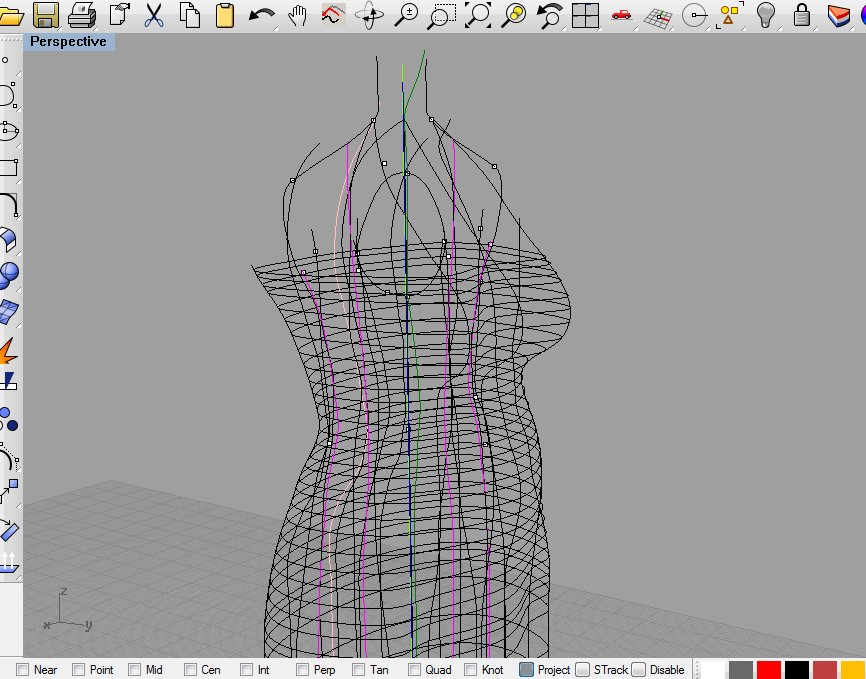Click the Print icon in toolbar
This screenshot has height=679, width=866.
pos(81,14)
